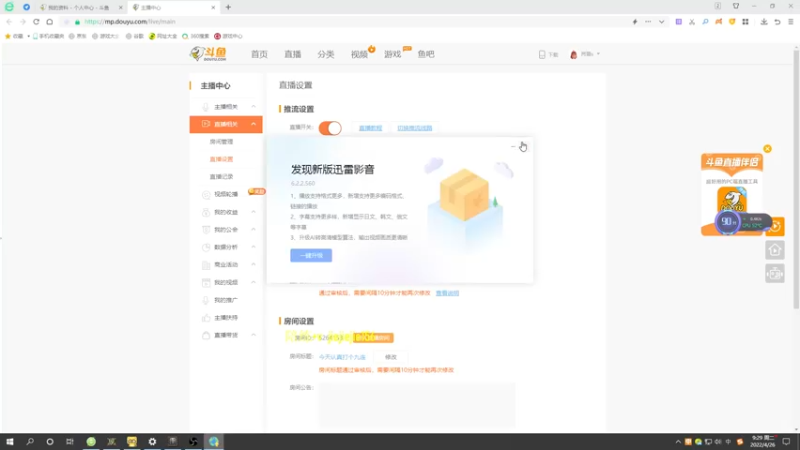
Task: Expand the 我的视频 sidebar section
Action: pos(254,282)
